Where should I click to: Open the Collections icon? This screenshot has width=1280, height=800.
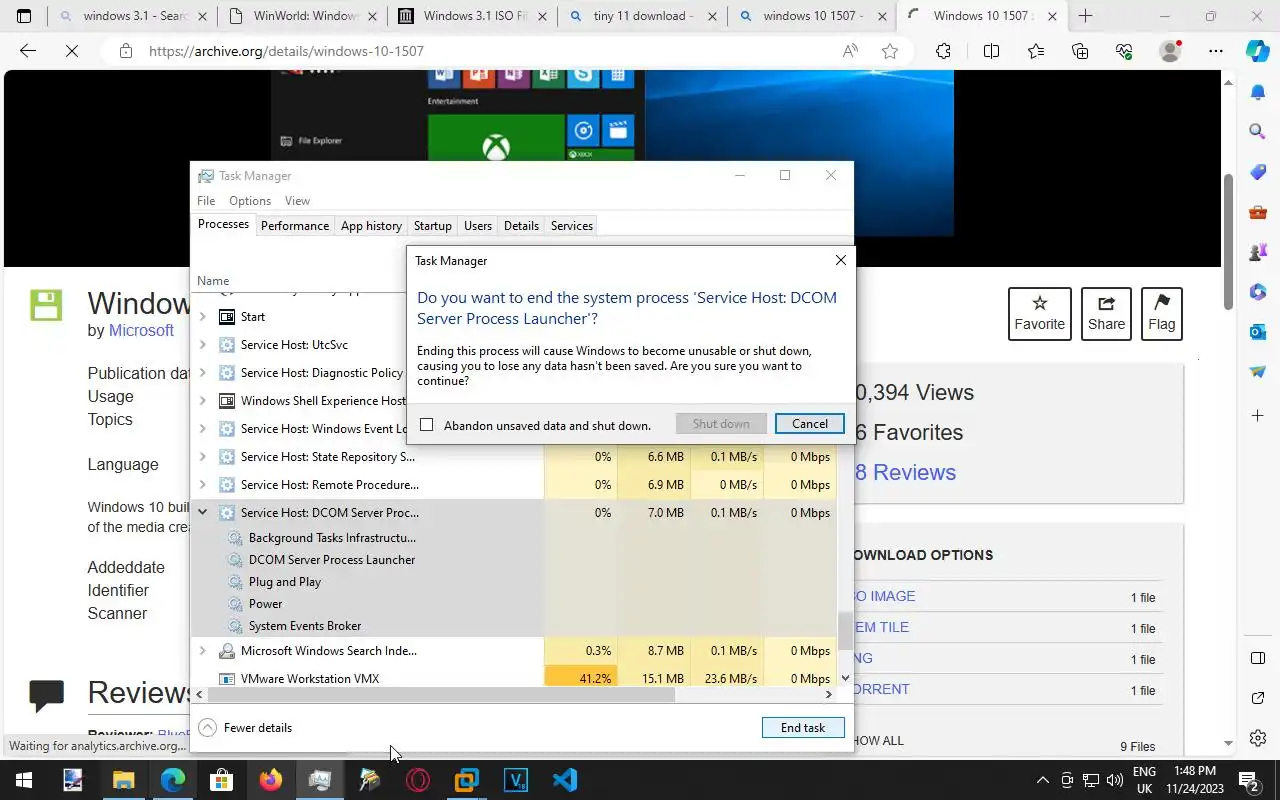[1080, 51]
